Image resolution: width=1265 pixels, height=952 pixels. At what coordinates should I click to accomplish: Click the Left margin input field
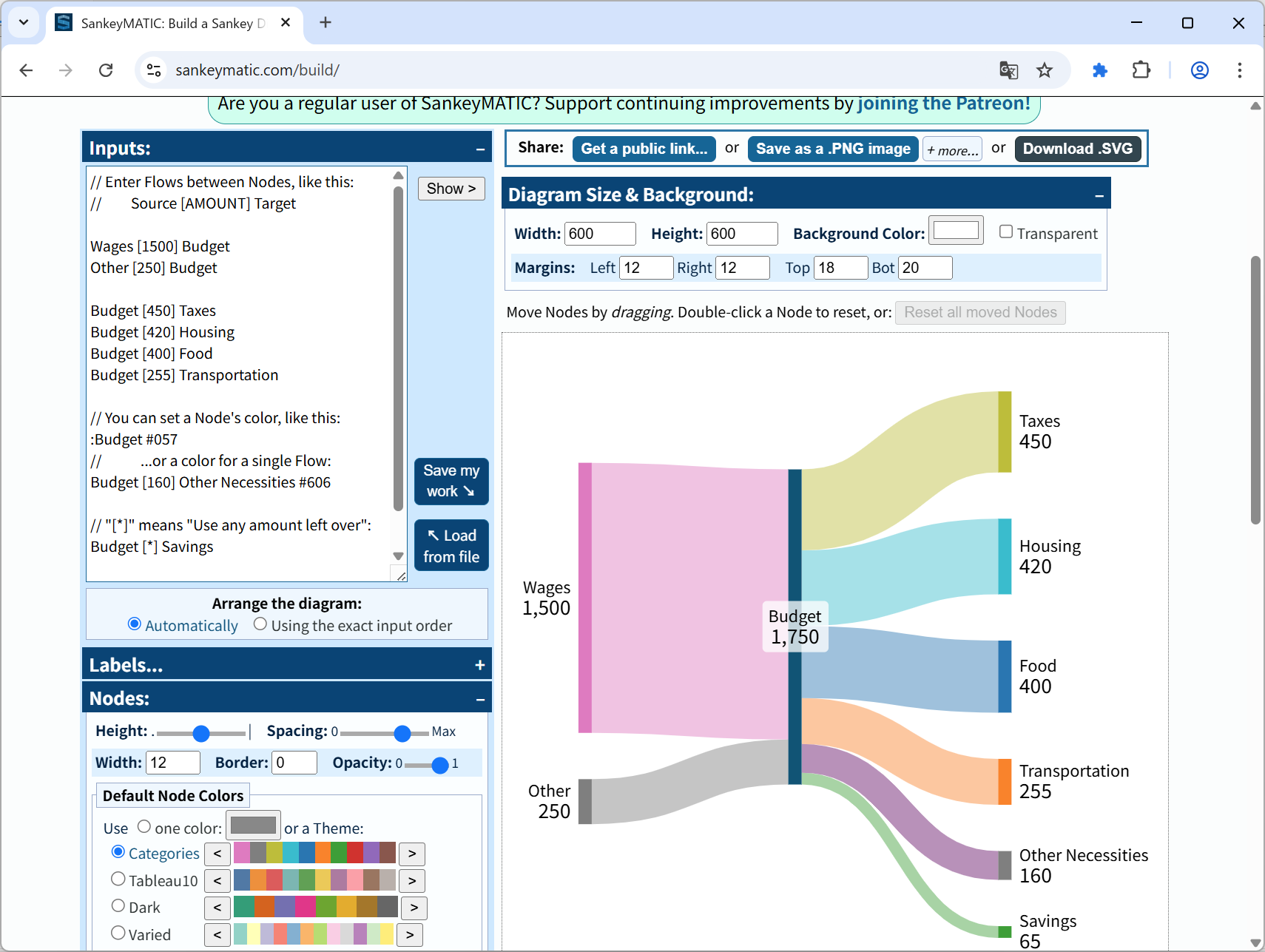pos(647,268)
